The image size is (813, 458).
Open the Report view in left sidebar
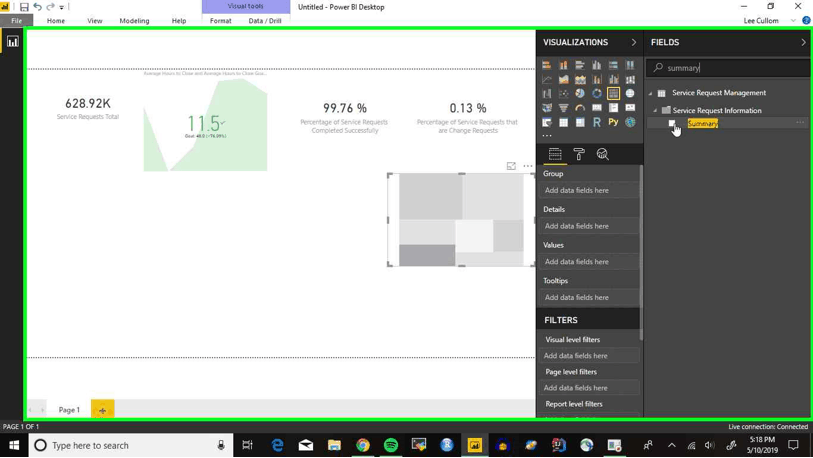[x=12, y=41]
